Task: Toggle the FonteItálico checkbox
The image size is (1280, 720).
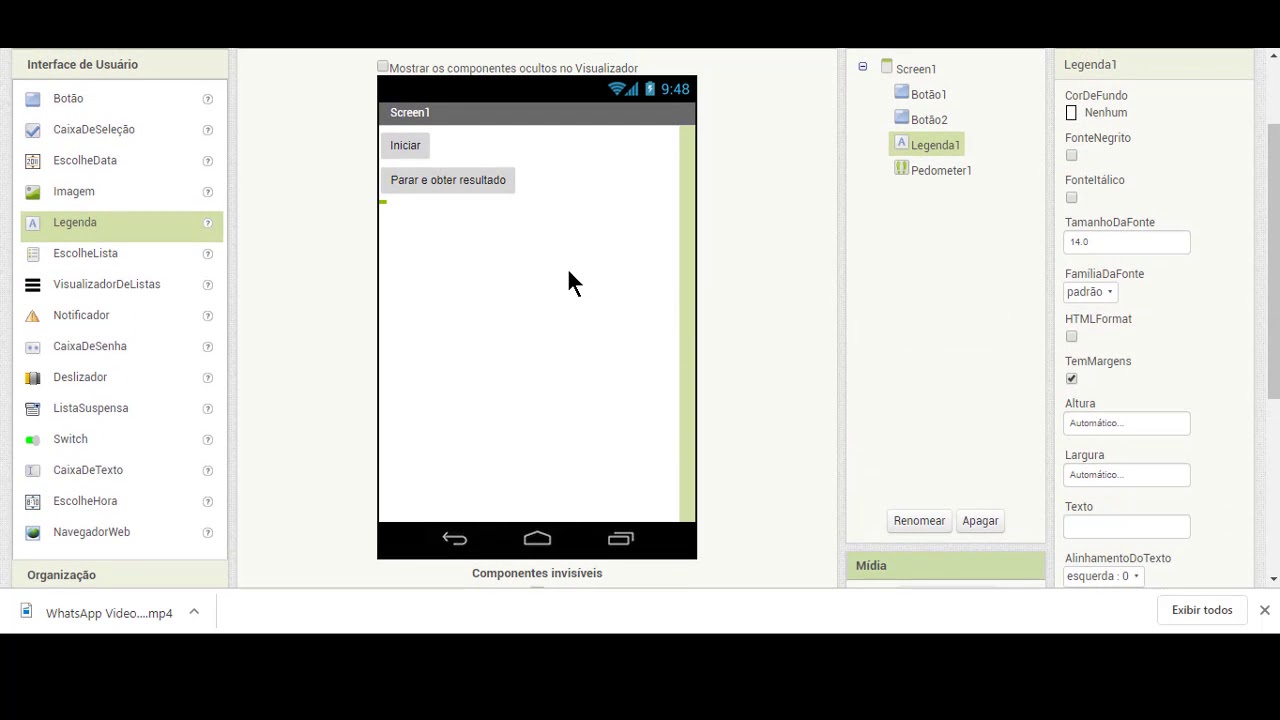Action: [1072, 198]
